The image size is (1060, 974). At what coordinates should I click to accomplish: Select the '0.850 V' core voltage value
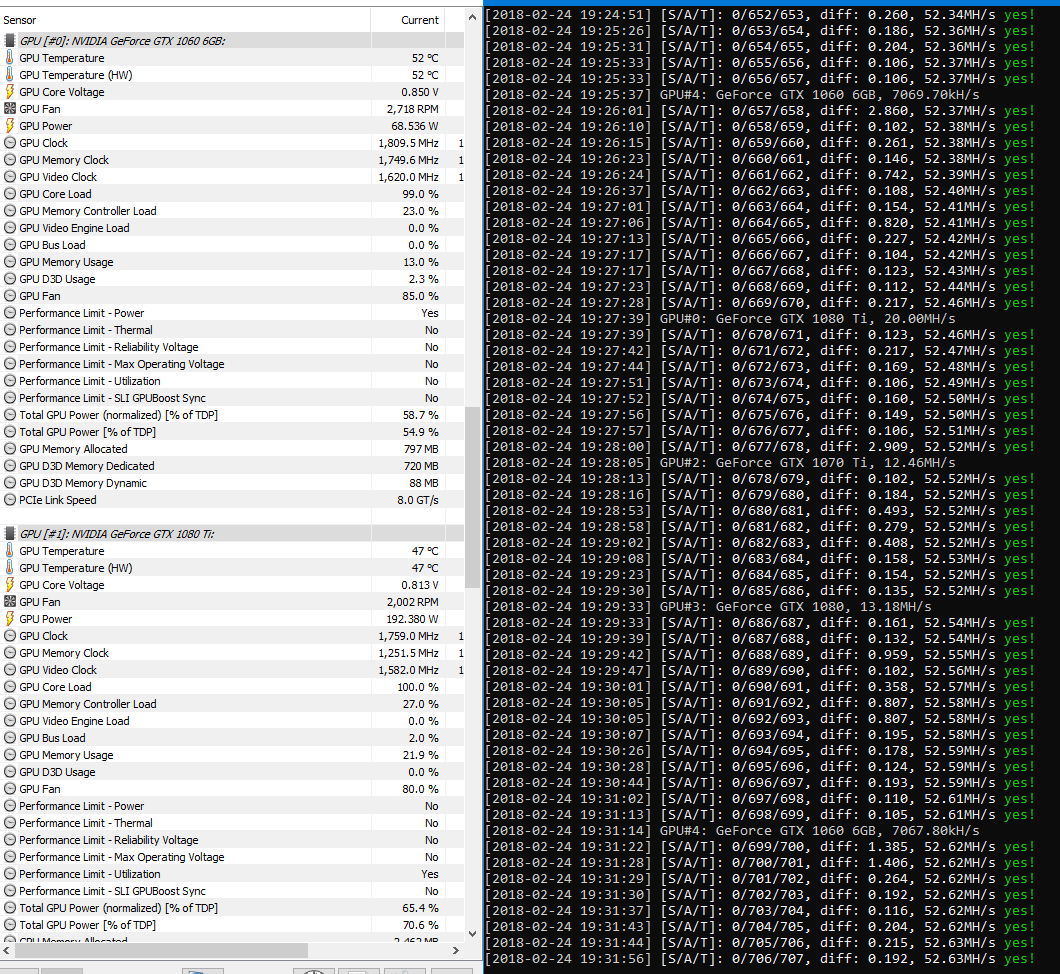pyautogui.click(x=420, y=92)
